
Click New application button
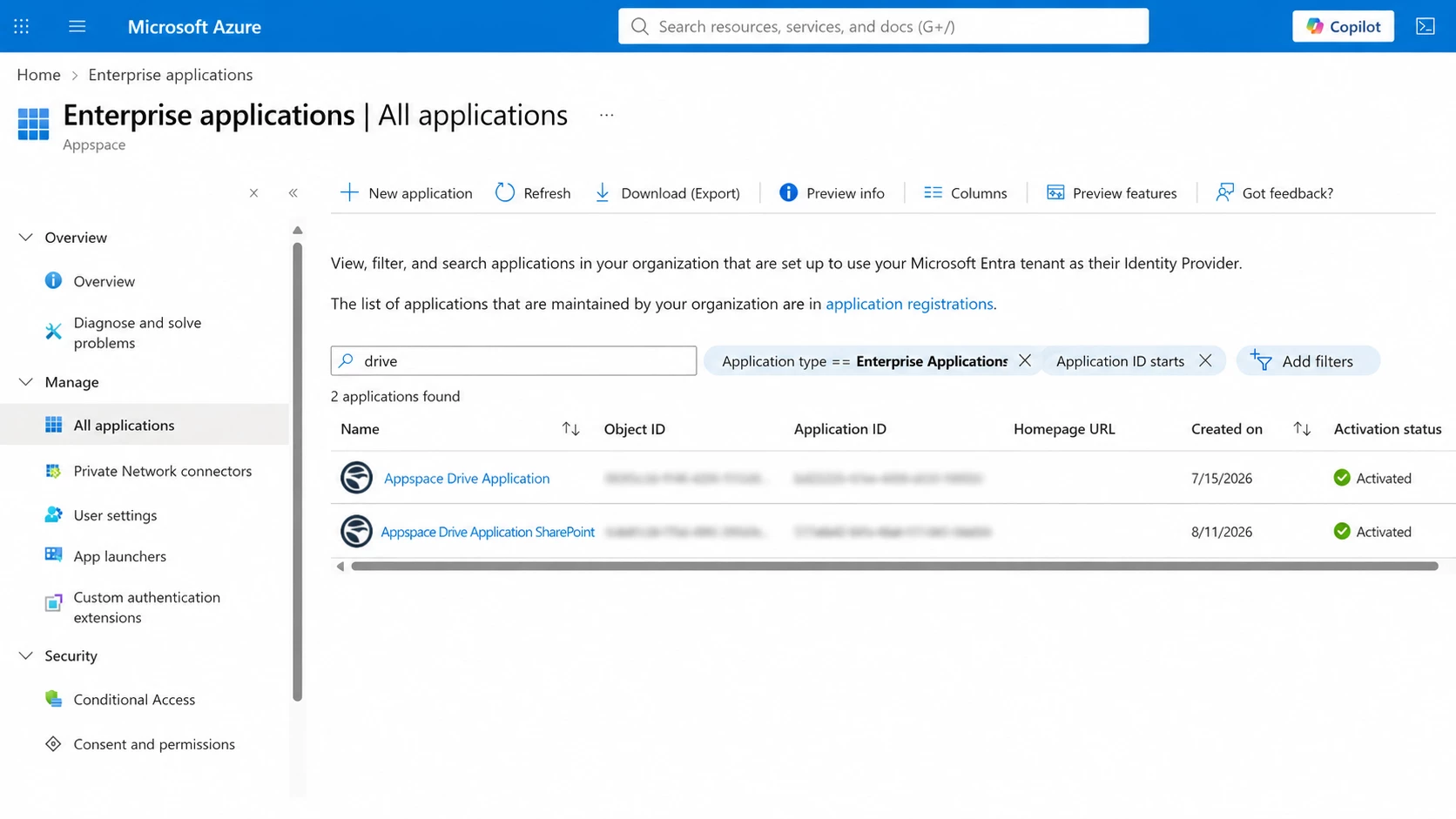406,193
